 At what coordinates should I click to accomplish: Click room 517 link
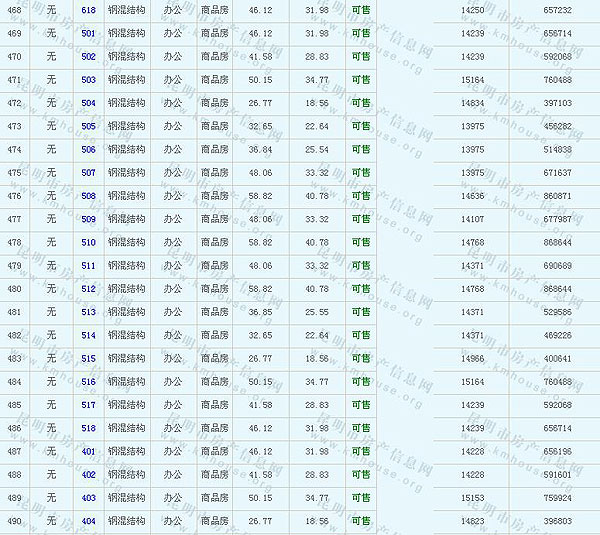point(89,405)
